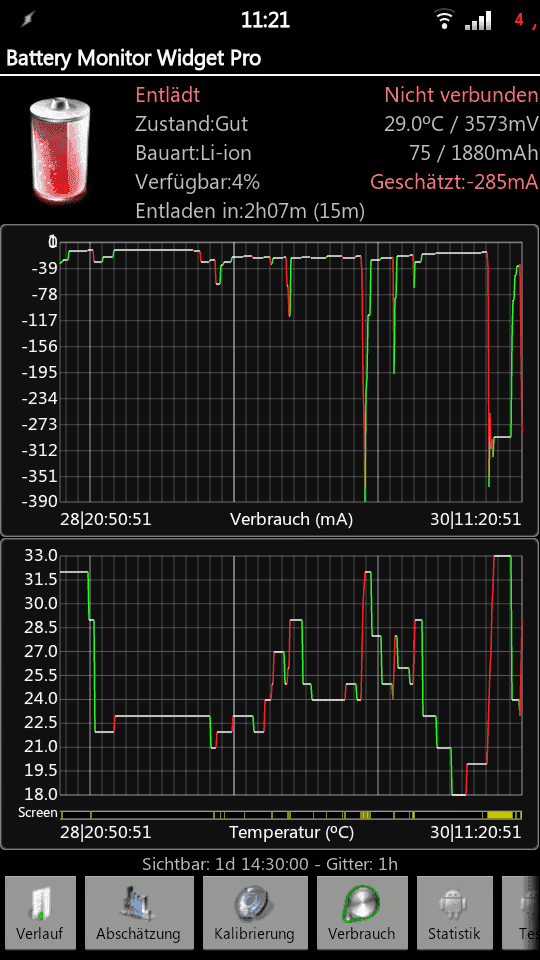Tap the signal strength bars icon
540x960 pixels.
tap(478, 21)
